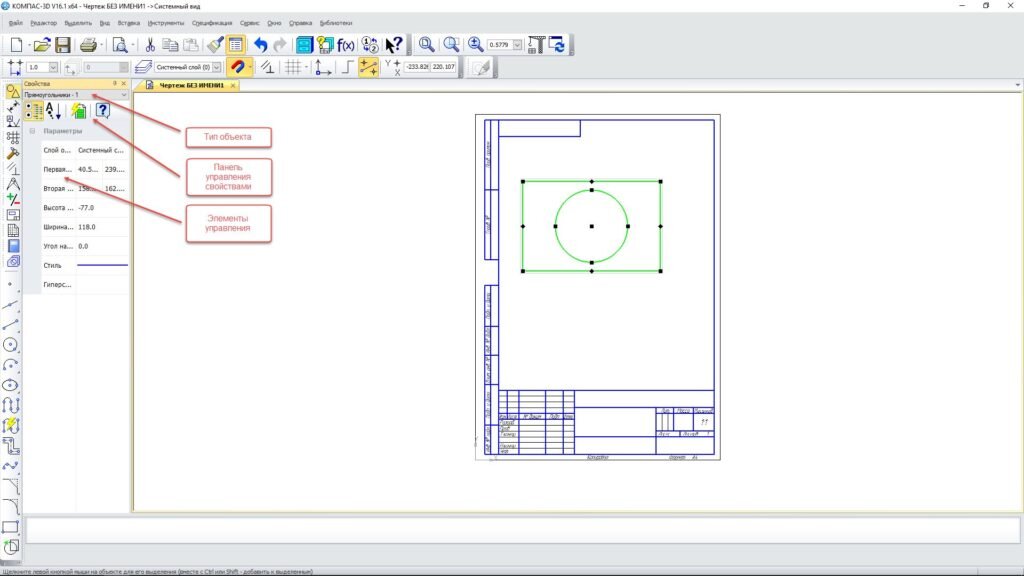This screenshot has width=1024, height=576.
Task: Open the Сервис menu
Action: [249, 23]
